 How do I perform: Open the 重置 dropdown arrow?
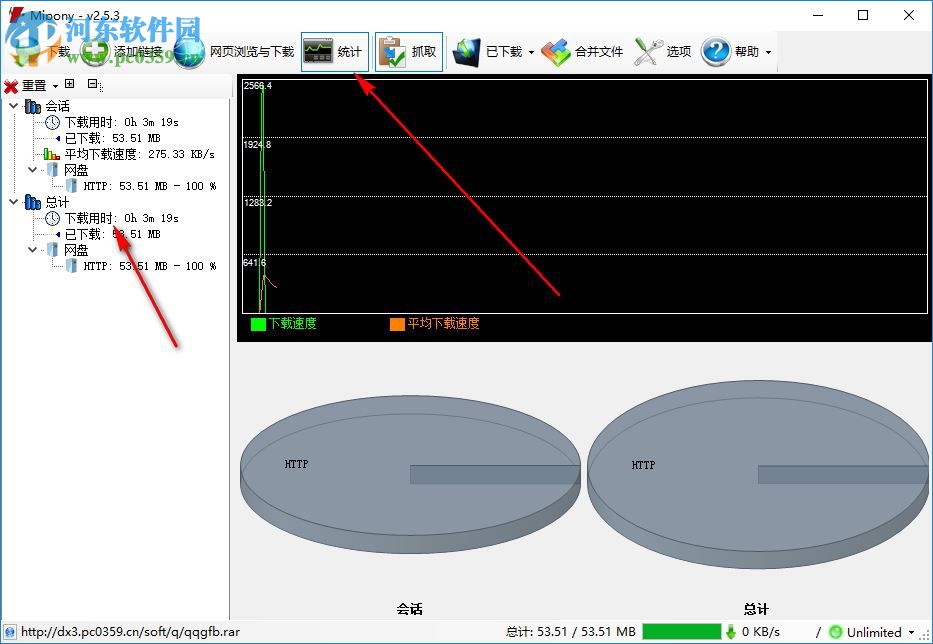[55, 87]
